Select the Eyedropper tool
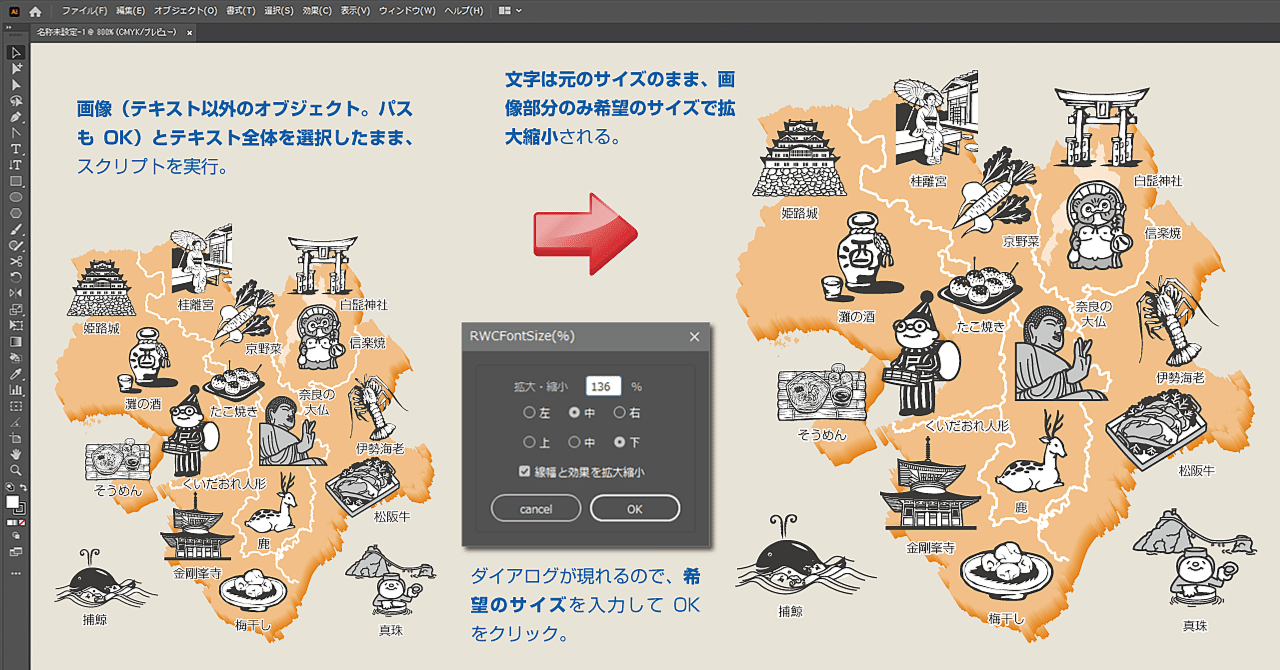1280x670 pixels. [x=14, y=372]
